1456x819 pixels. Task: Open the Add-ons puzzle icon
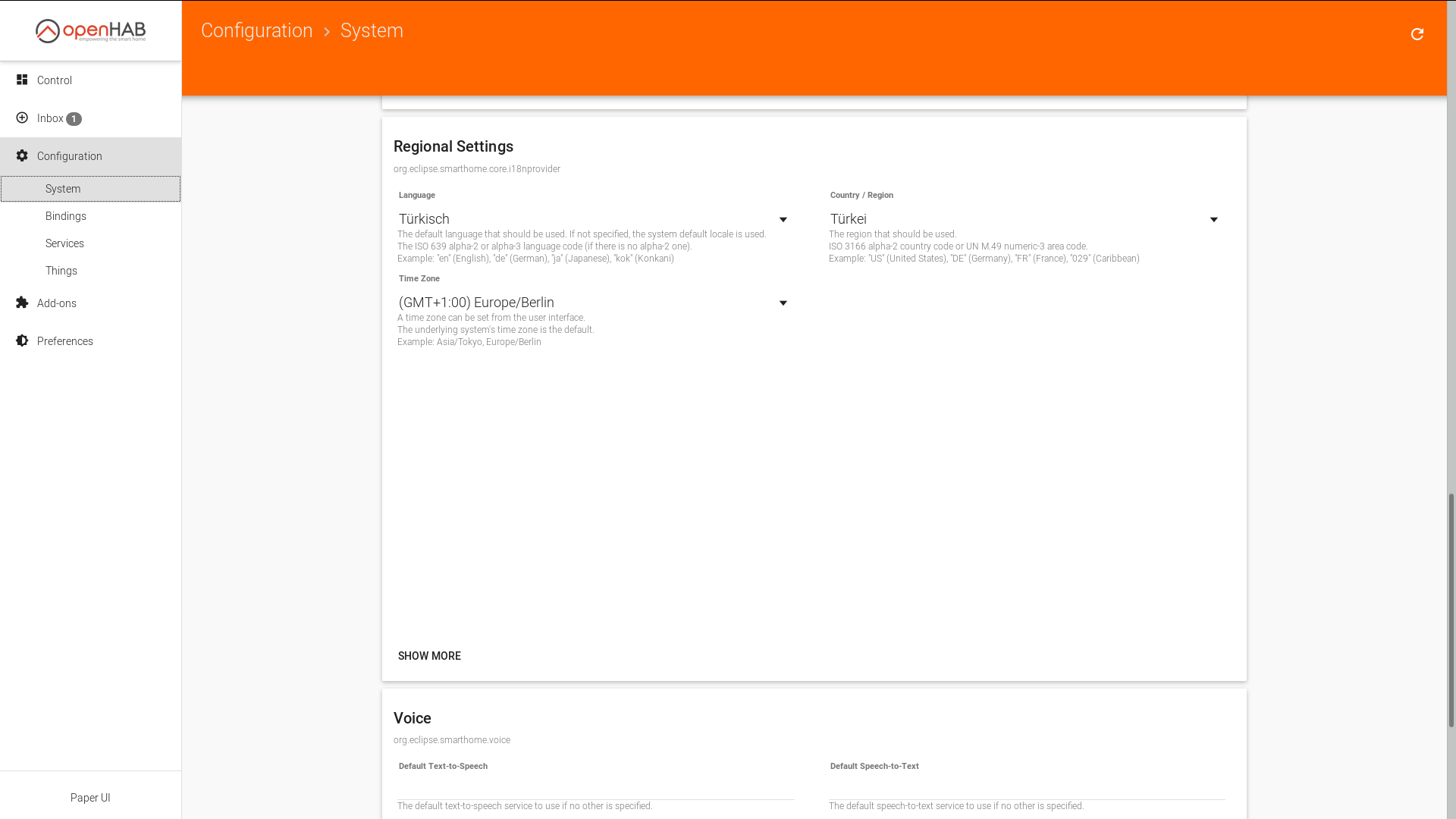click(22, 303)
